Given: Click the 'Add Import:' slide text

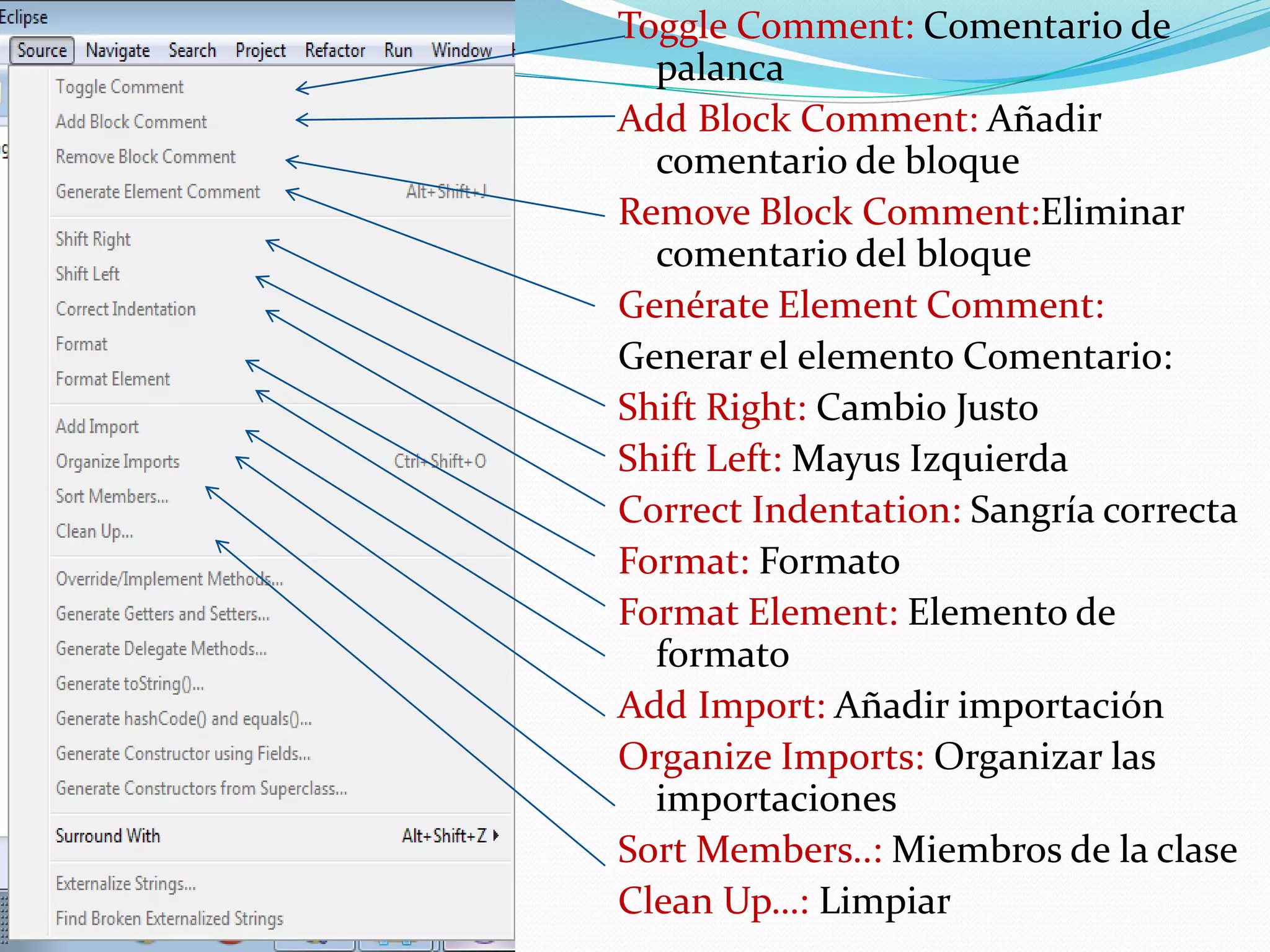Looking at the screenshot, I should click(x=722, y=706).
